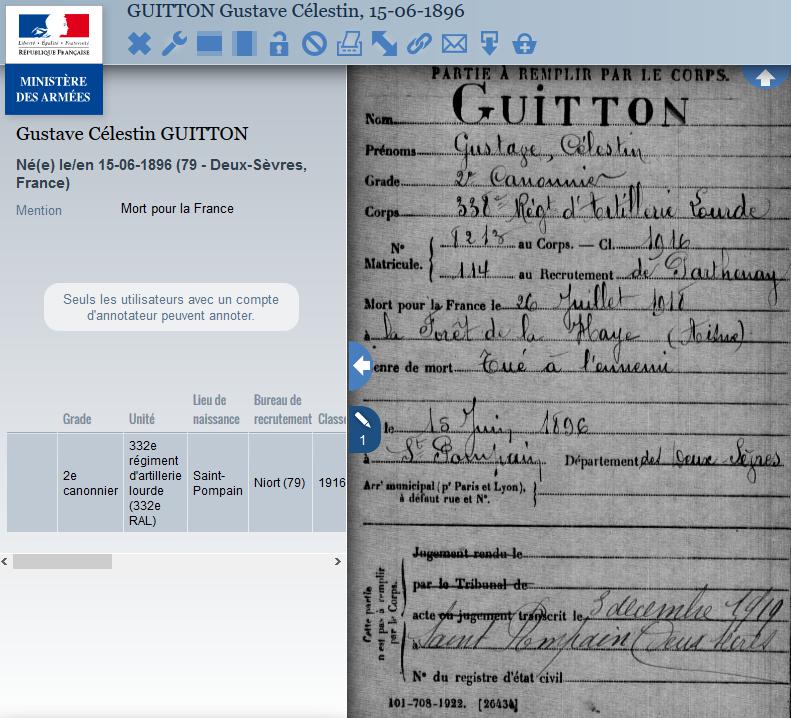Click the gray horizontal scrollbar thumb
Viewport: 791px width, 718px height.
[63, 561]
